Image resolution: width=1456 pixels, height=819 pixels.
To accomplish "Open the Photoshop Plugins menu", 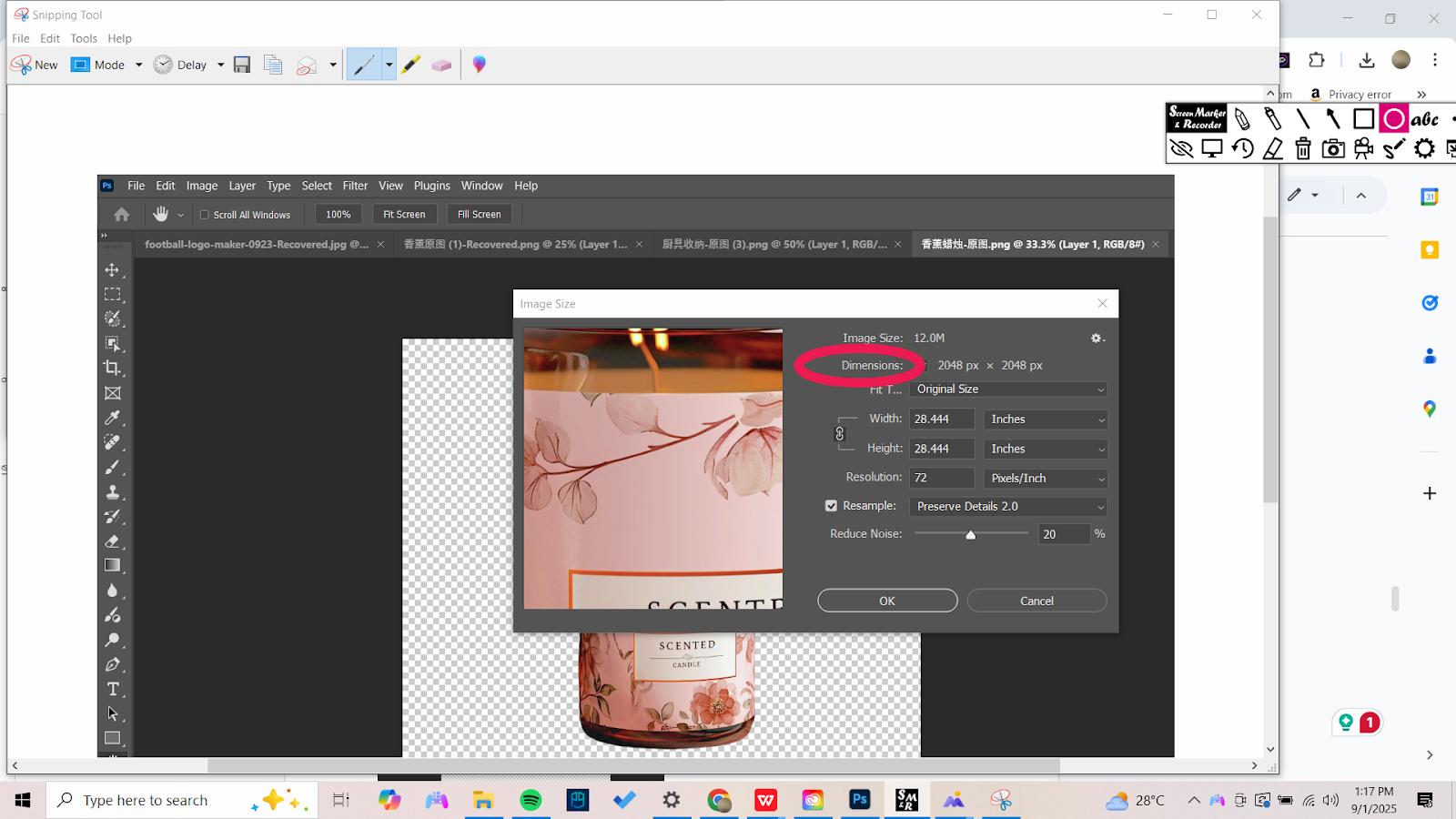I will click(431, 186).
